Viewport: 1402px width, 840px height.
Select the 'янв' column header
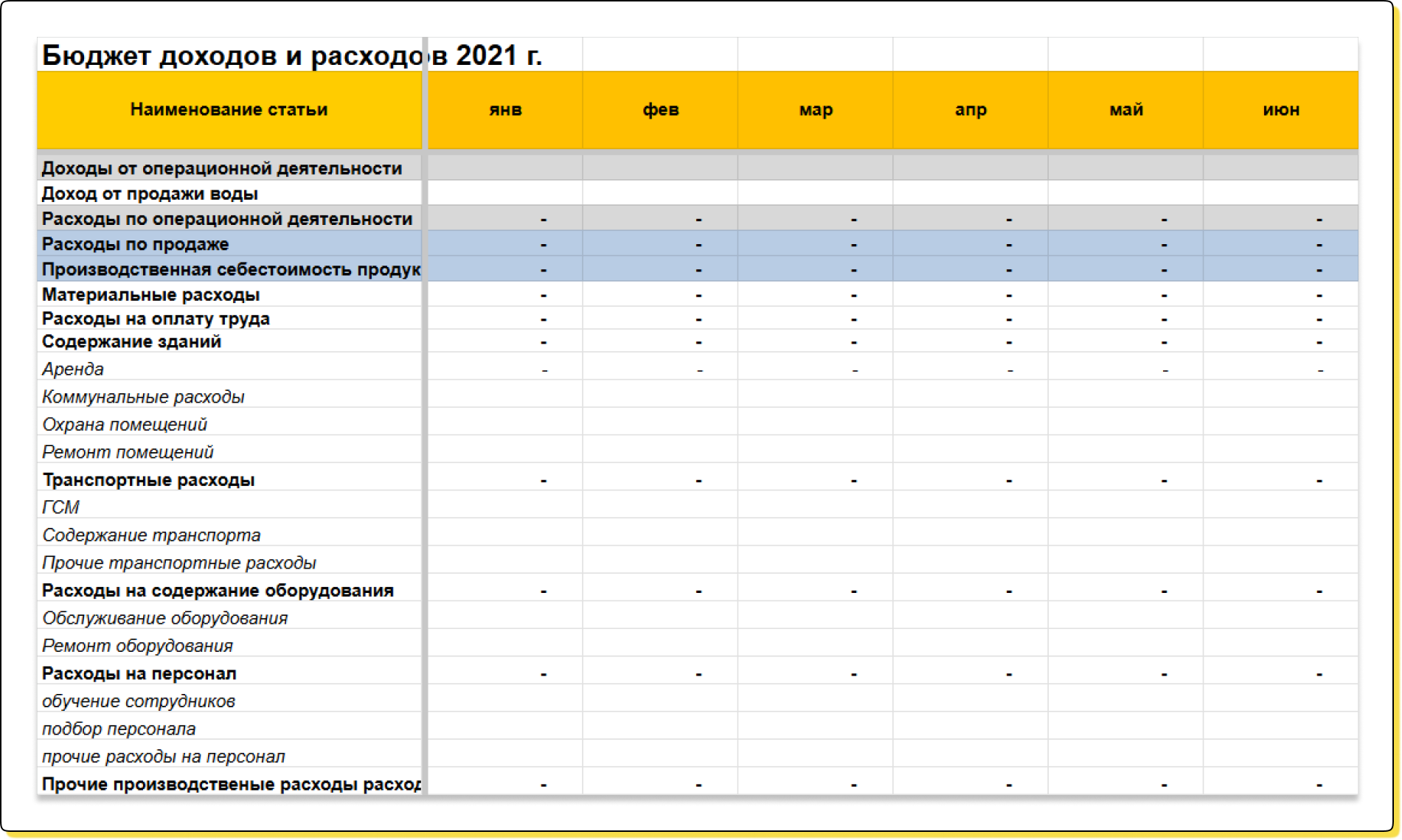tap(505, 110)
